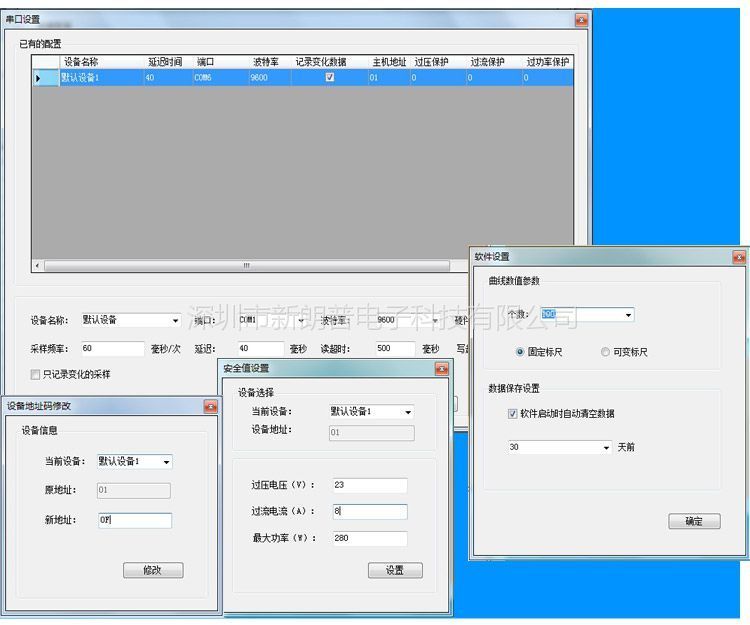Click the 过压电压 (V) input field
The width and height of the screenshot is (750, 625).
[x=369, y=486]
